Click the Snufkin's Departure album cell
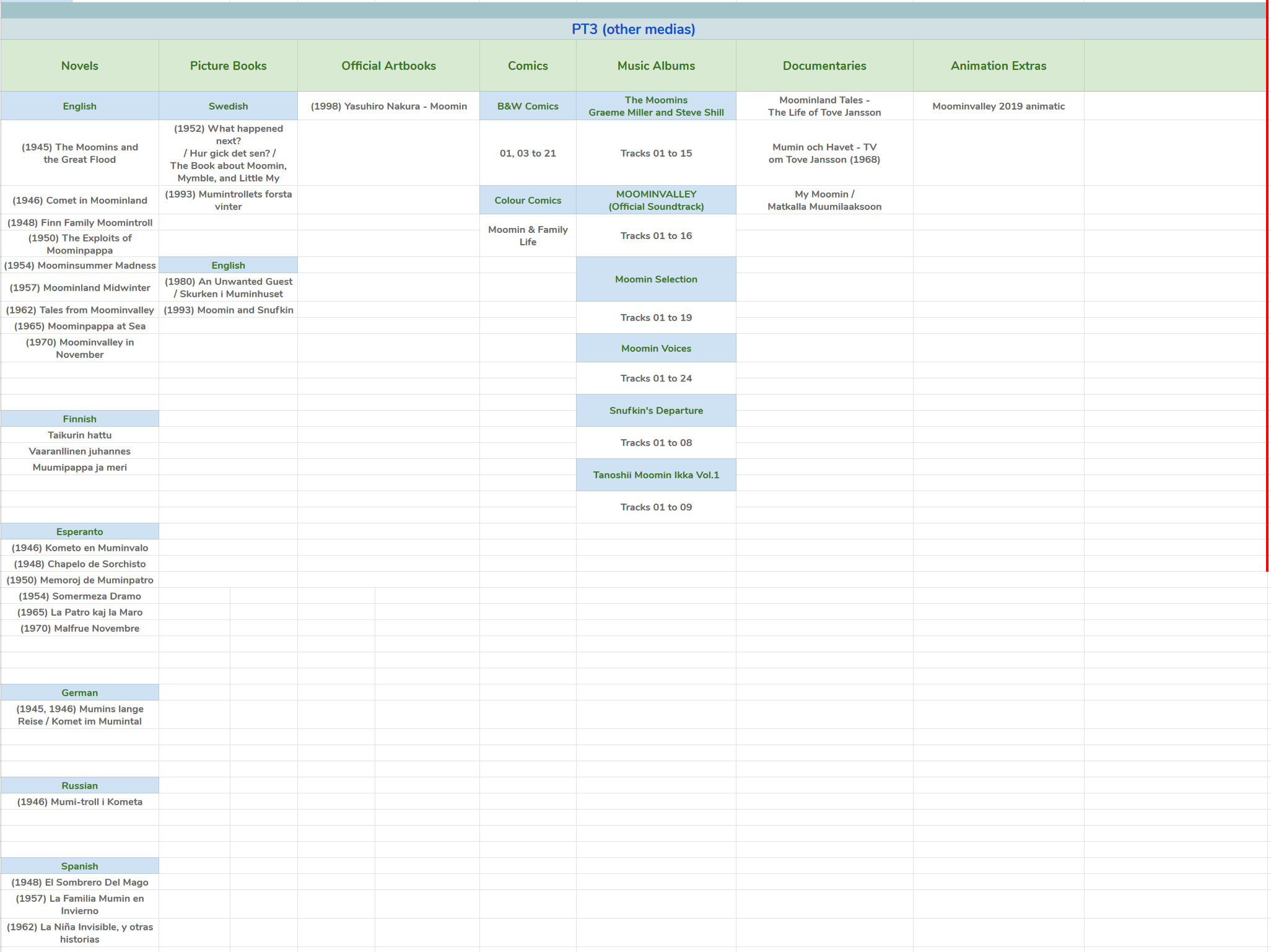1271x952 pixels. coord(656,411)
